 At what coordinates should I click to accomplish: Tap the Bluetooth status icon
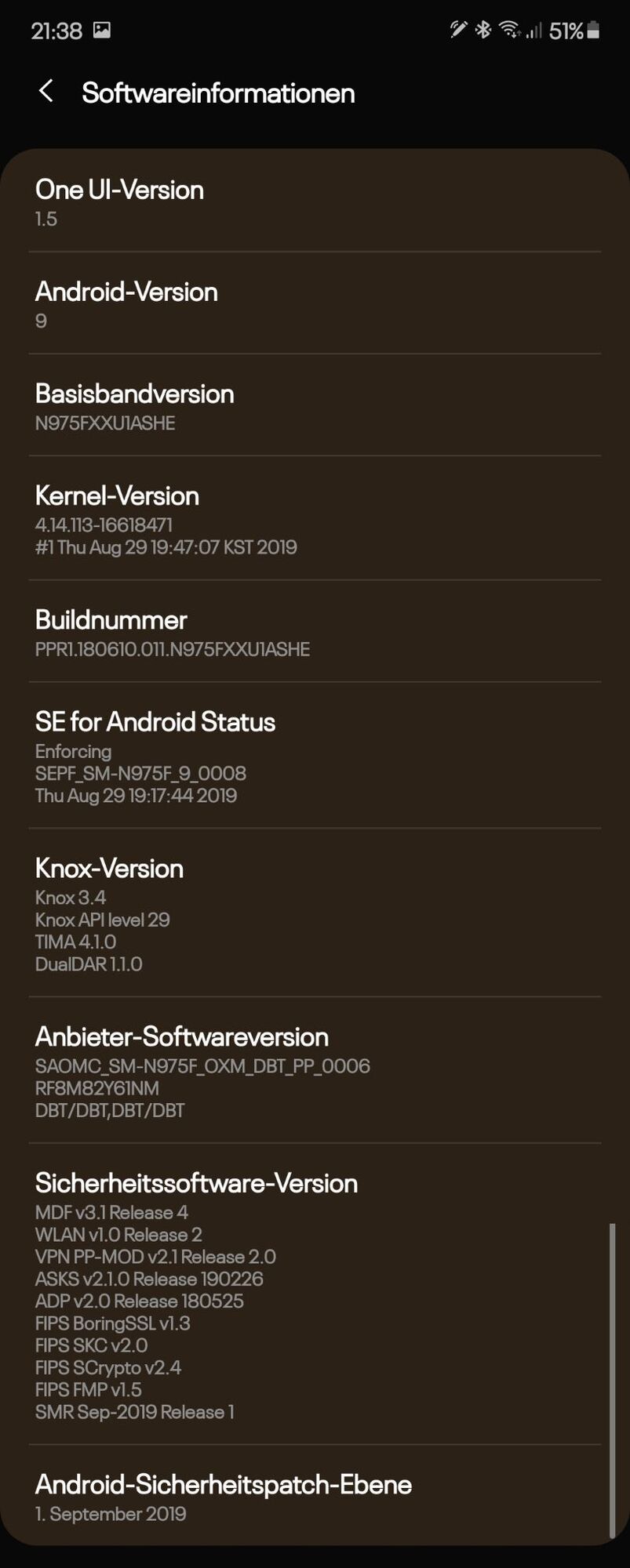pos(483,30)
